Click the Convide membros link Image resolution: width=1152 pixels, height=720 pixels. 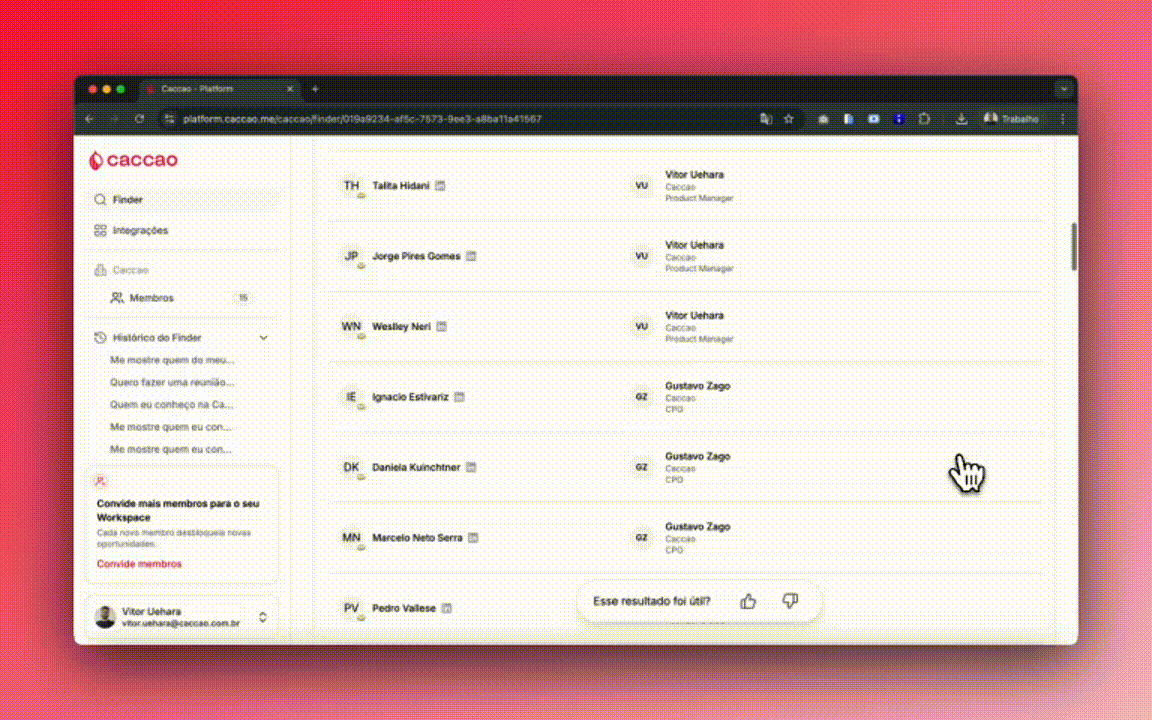(139, 564)
